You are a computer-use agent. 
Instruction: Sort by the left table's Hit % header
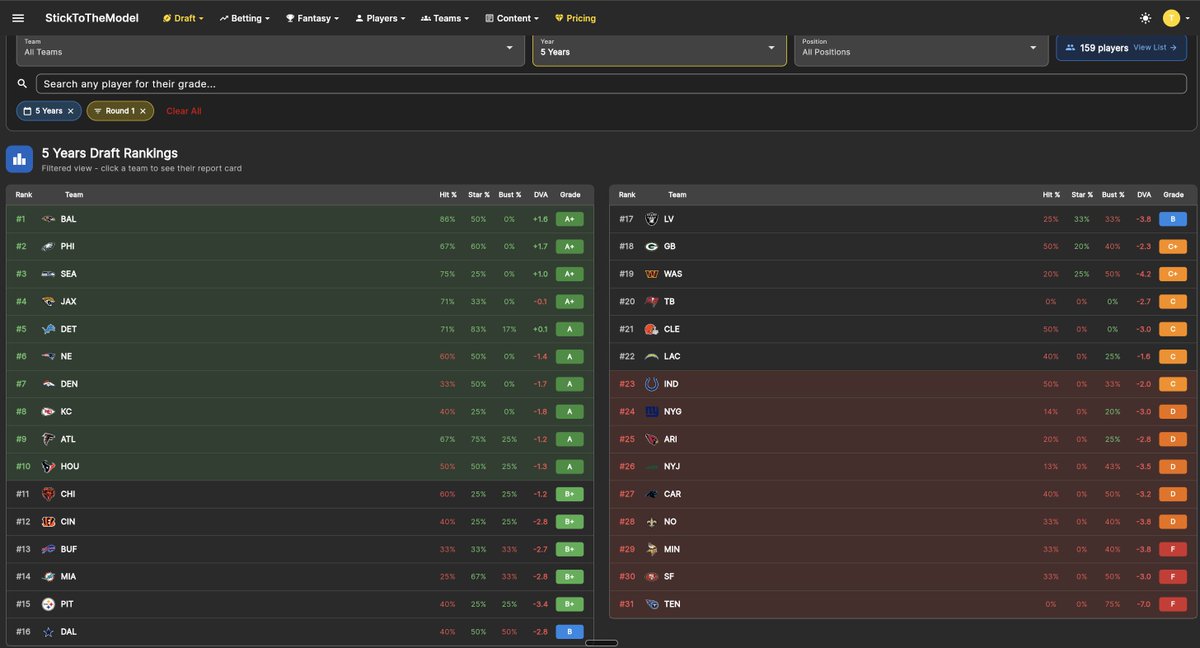(448, 195)
